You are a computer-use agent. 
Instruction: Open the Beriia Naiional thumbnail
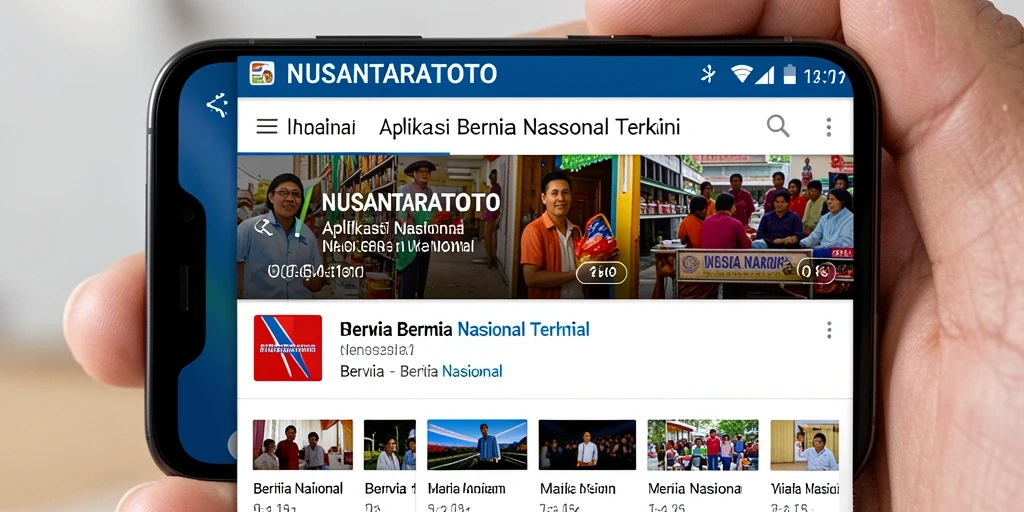pyautogui.click(x=302, y=445)
